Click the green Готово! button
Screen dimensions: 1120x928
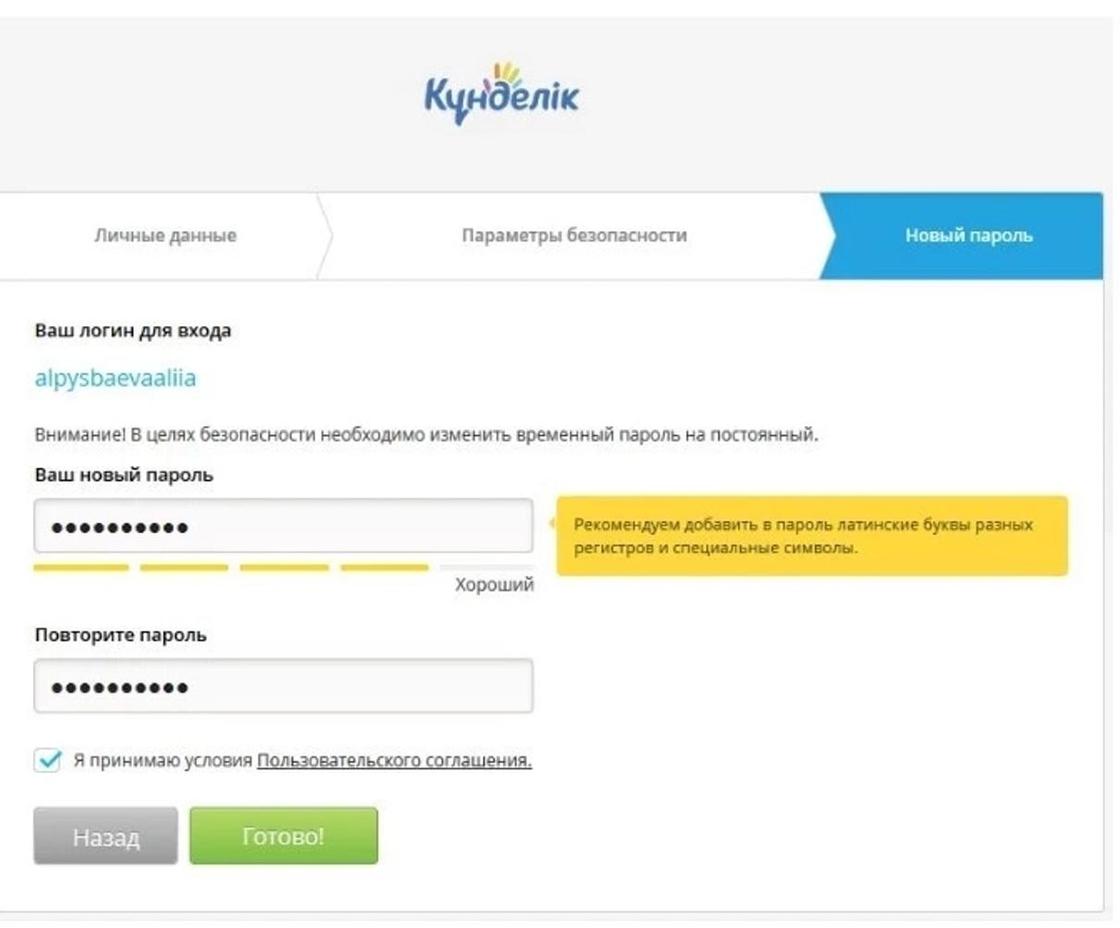click(x=284, y=836)
